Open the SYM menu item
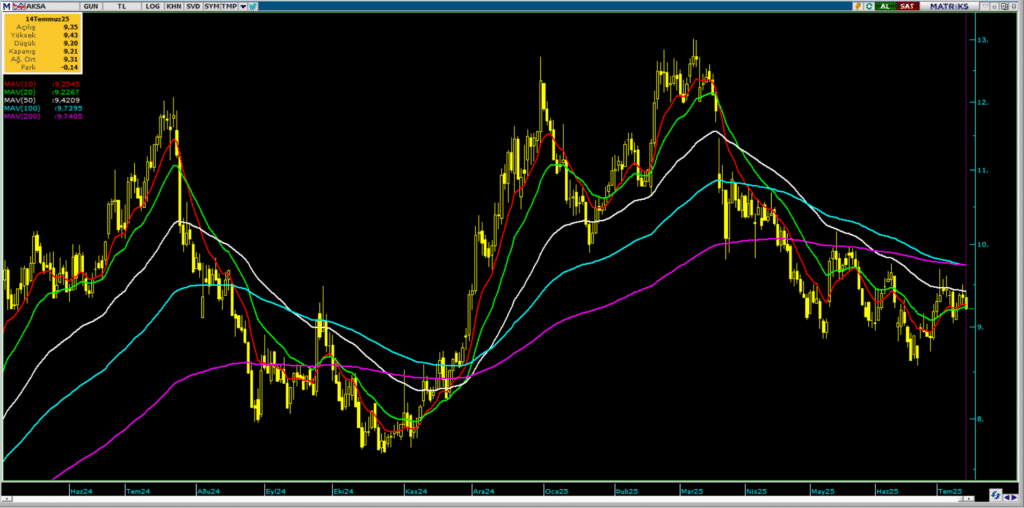The width and height of the screenshot is (1024, 508). (x=212, y=7)
